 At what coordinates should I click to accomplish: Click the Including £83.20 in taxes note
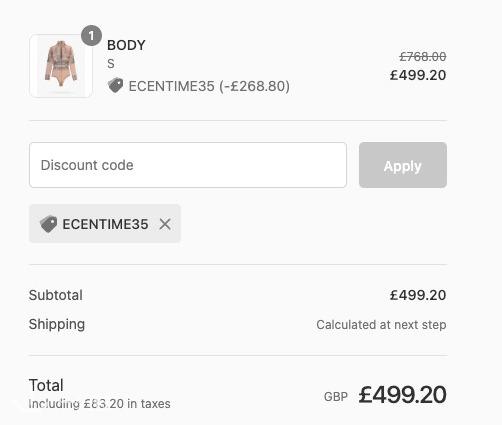click(99, 404)
